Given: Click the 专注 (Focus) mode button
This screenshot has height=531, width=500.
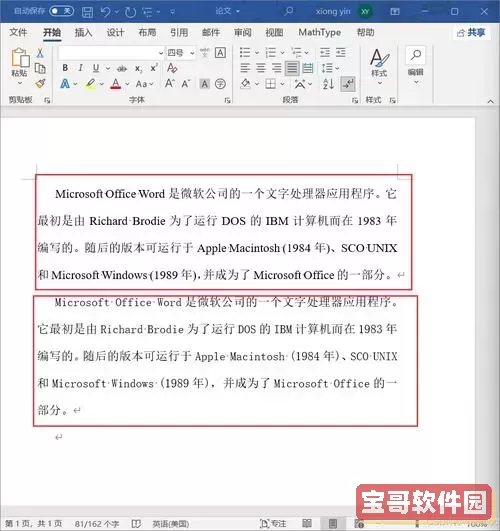Looking at the screenshot, I should click(x=273, y=524).
